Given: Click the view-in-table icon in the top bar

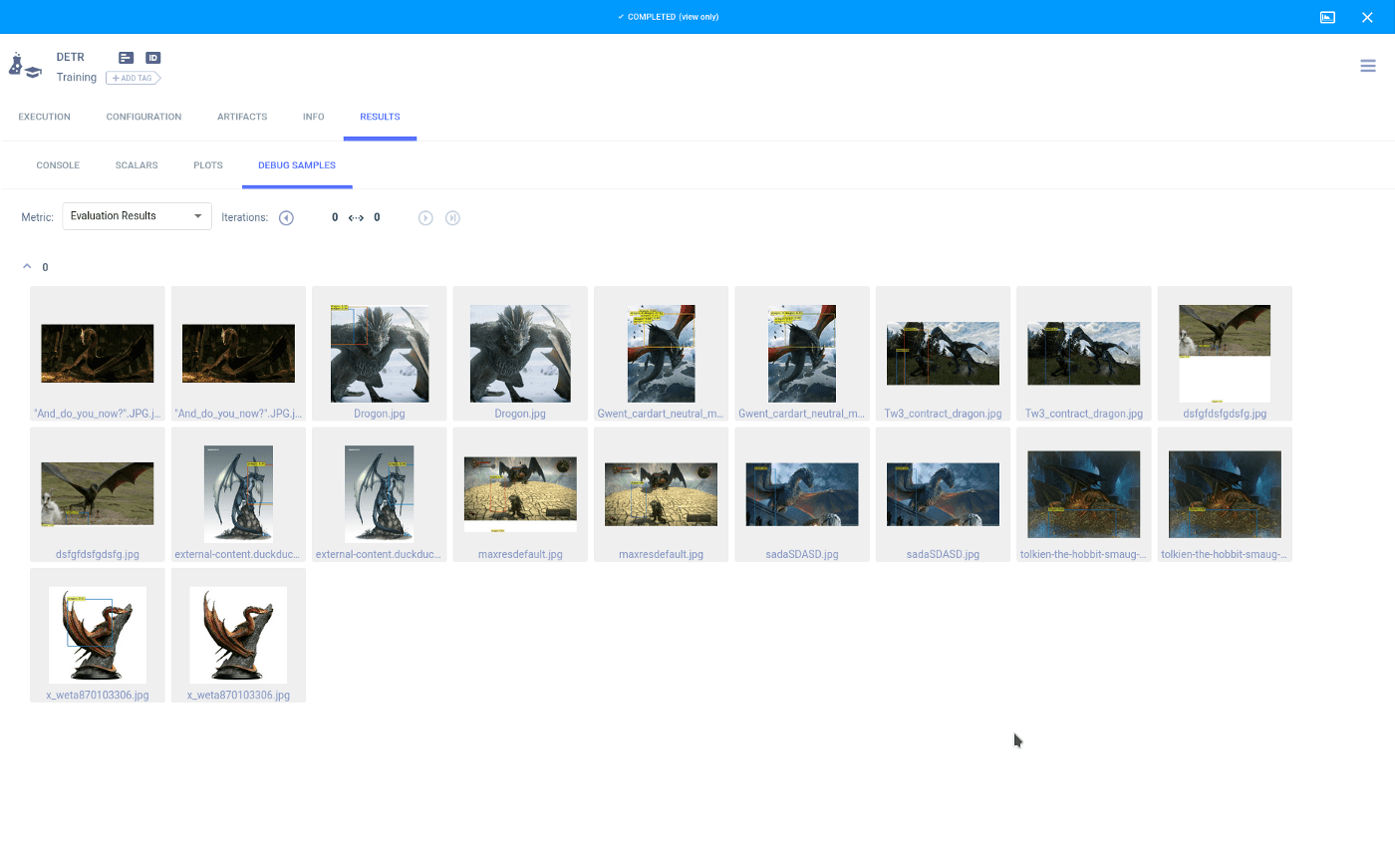Looking at the screenshot, I should point(1327,17).
